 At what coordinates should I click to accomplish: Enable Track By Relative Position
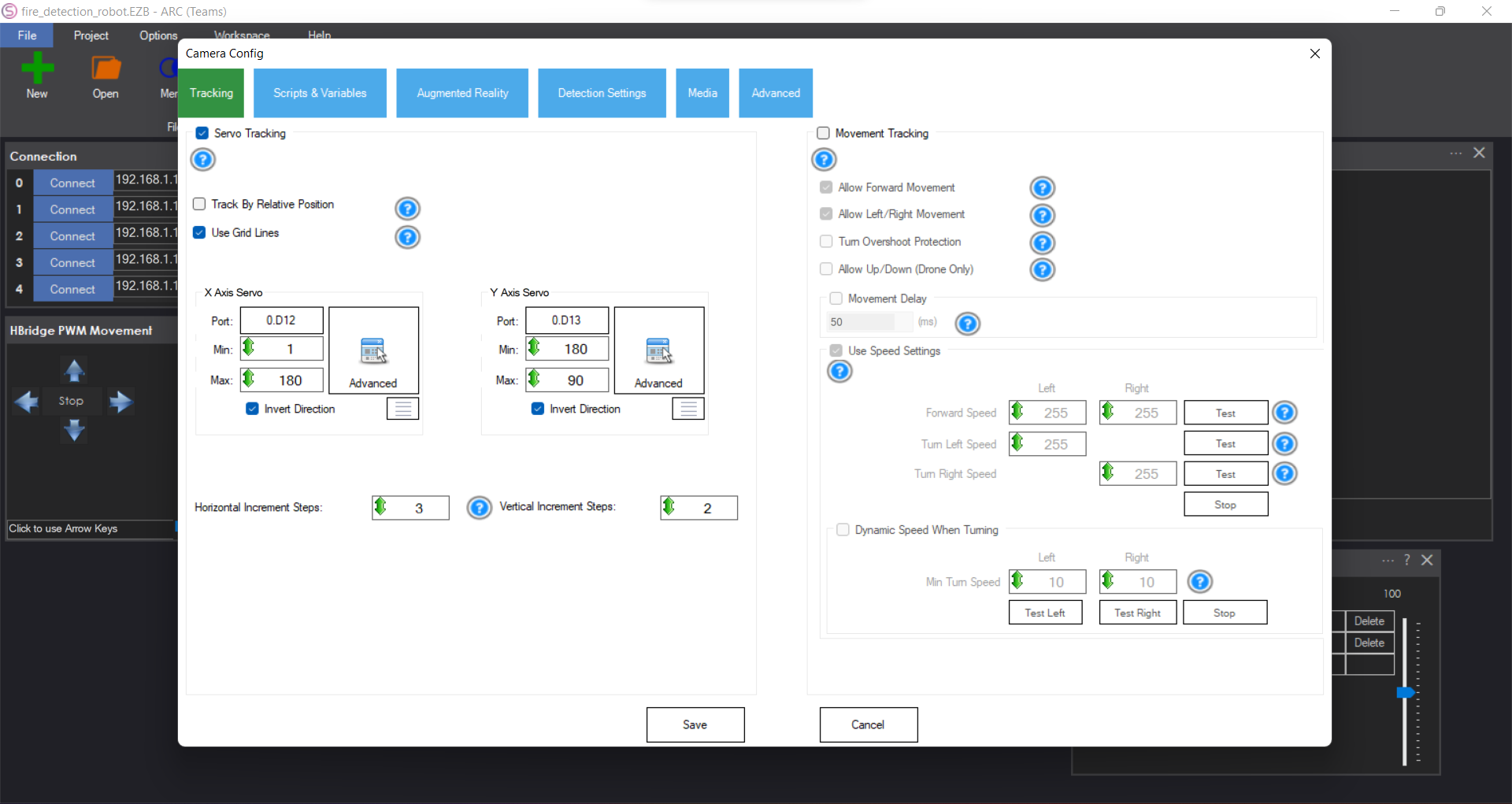(199, 204)
